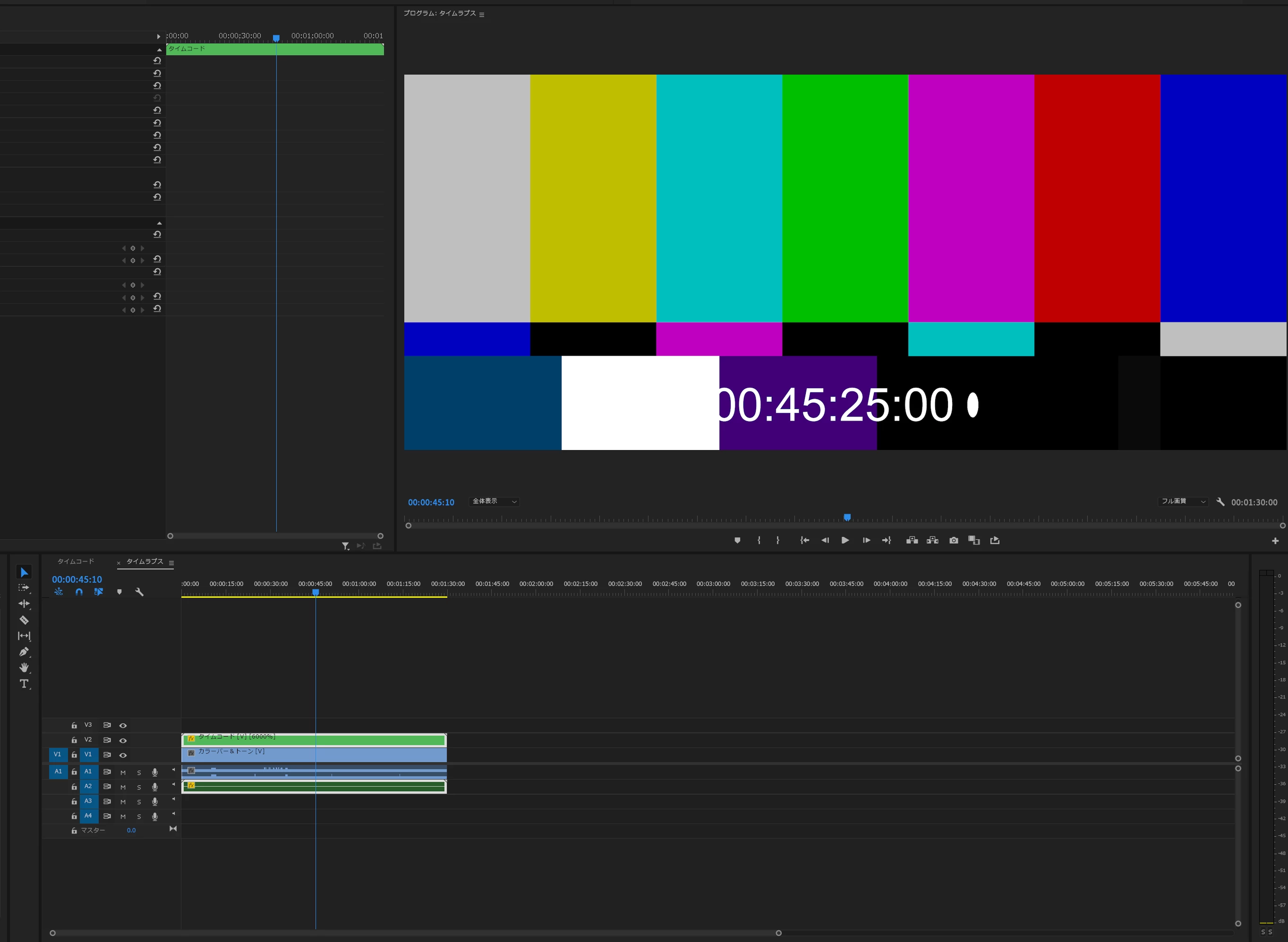Click the Program monitor playhead scrubber
Screen dimensions: 1288x942
point(847,518)
